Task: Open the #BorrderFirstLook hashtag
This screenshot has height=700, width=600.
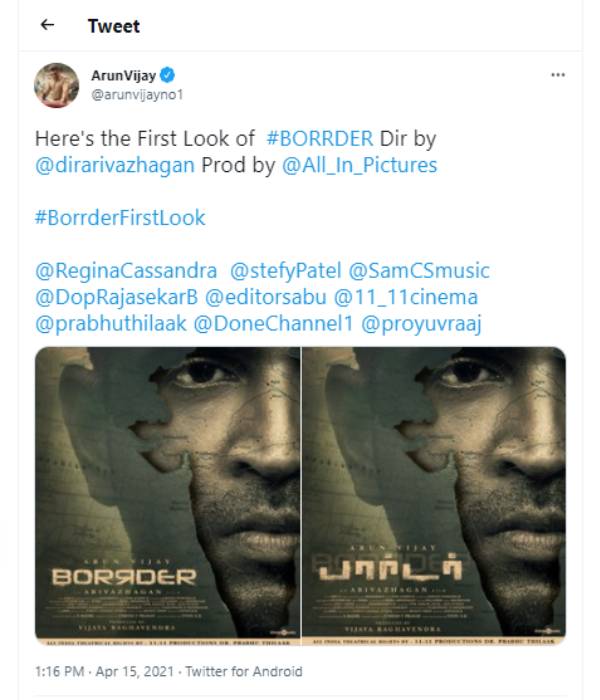Action: 120,218
